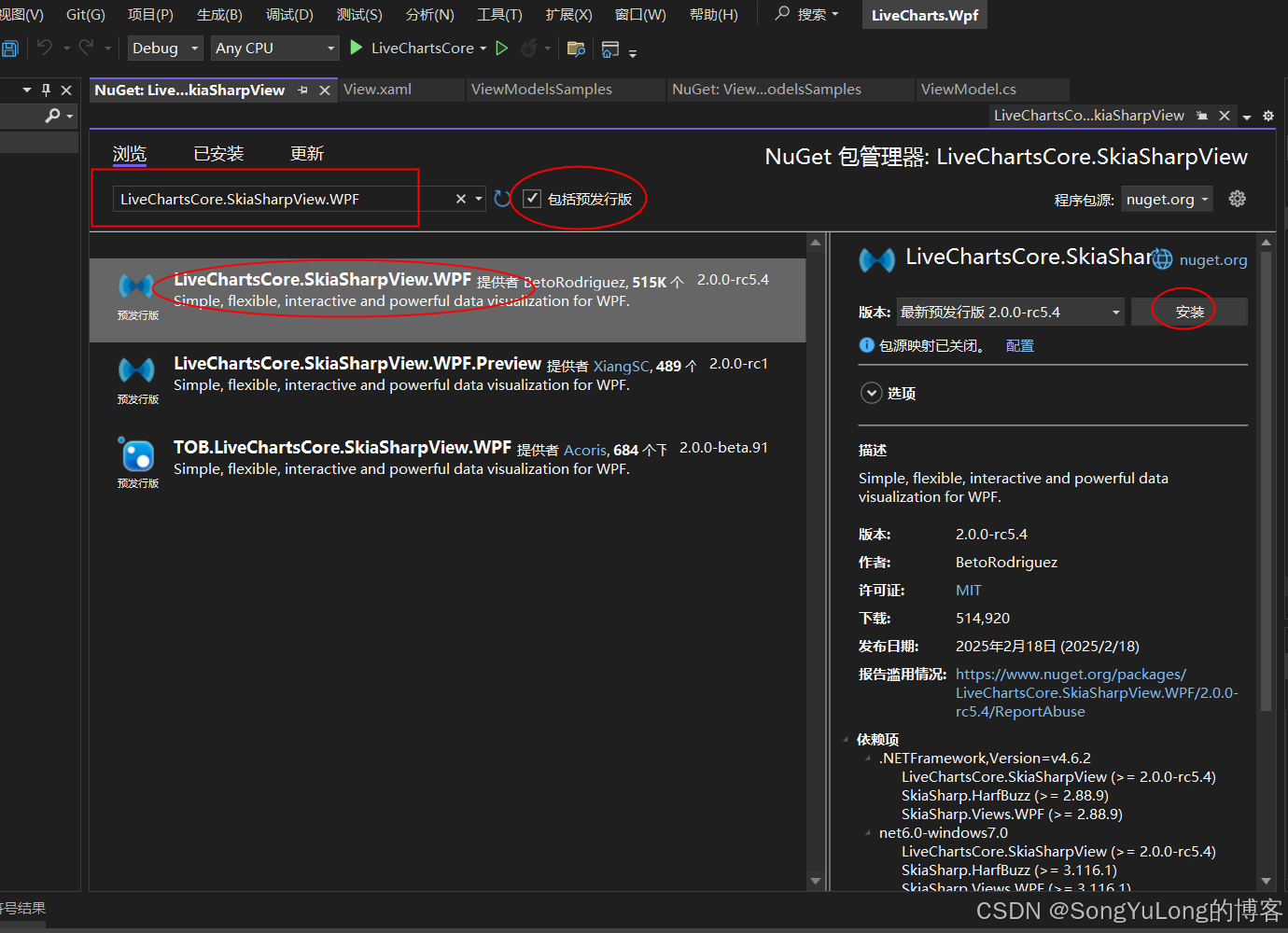Image resolution: width=1288 pixels, height=933 pixels.
Task: Click the package mapping info icon
Action: 866,345
